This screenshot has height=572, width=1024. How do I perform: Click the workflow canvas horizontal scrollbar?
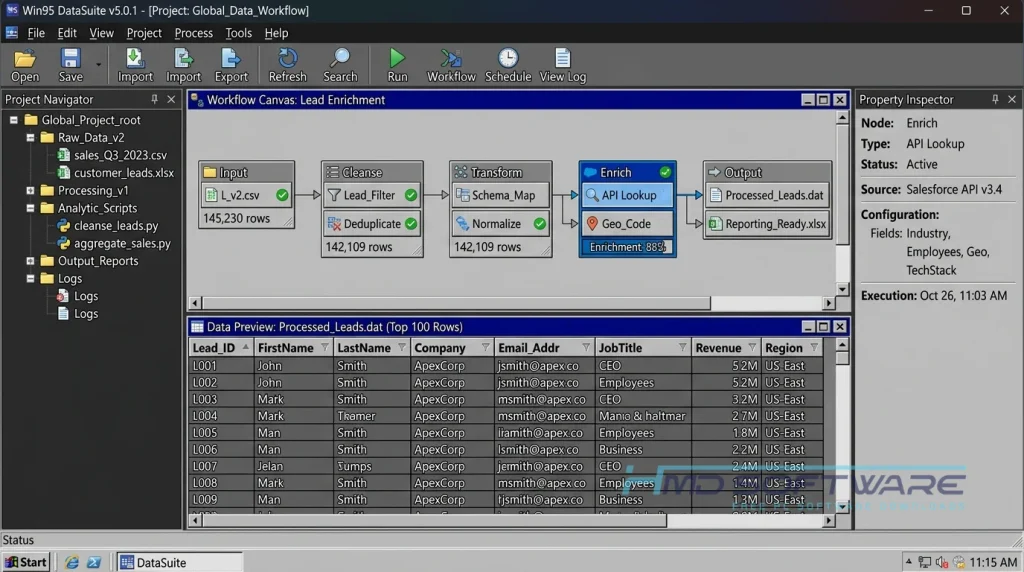(456, 303)
